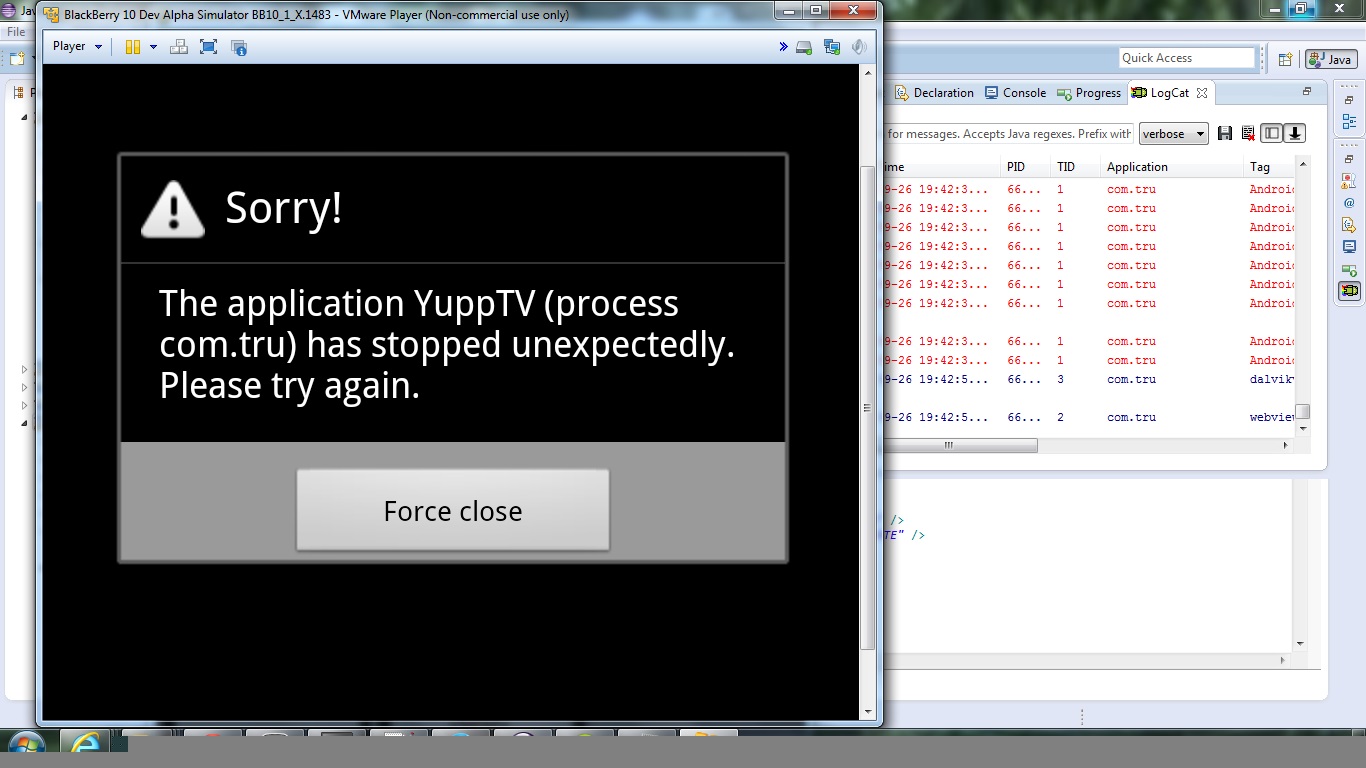Click the Quick Access field in Eclipse

(1186, 58)
